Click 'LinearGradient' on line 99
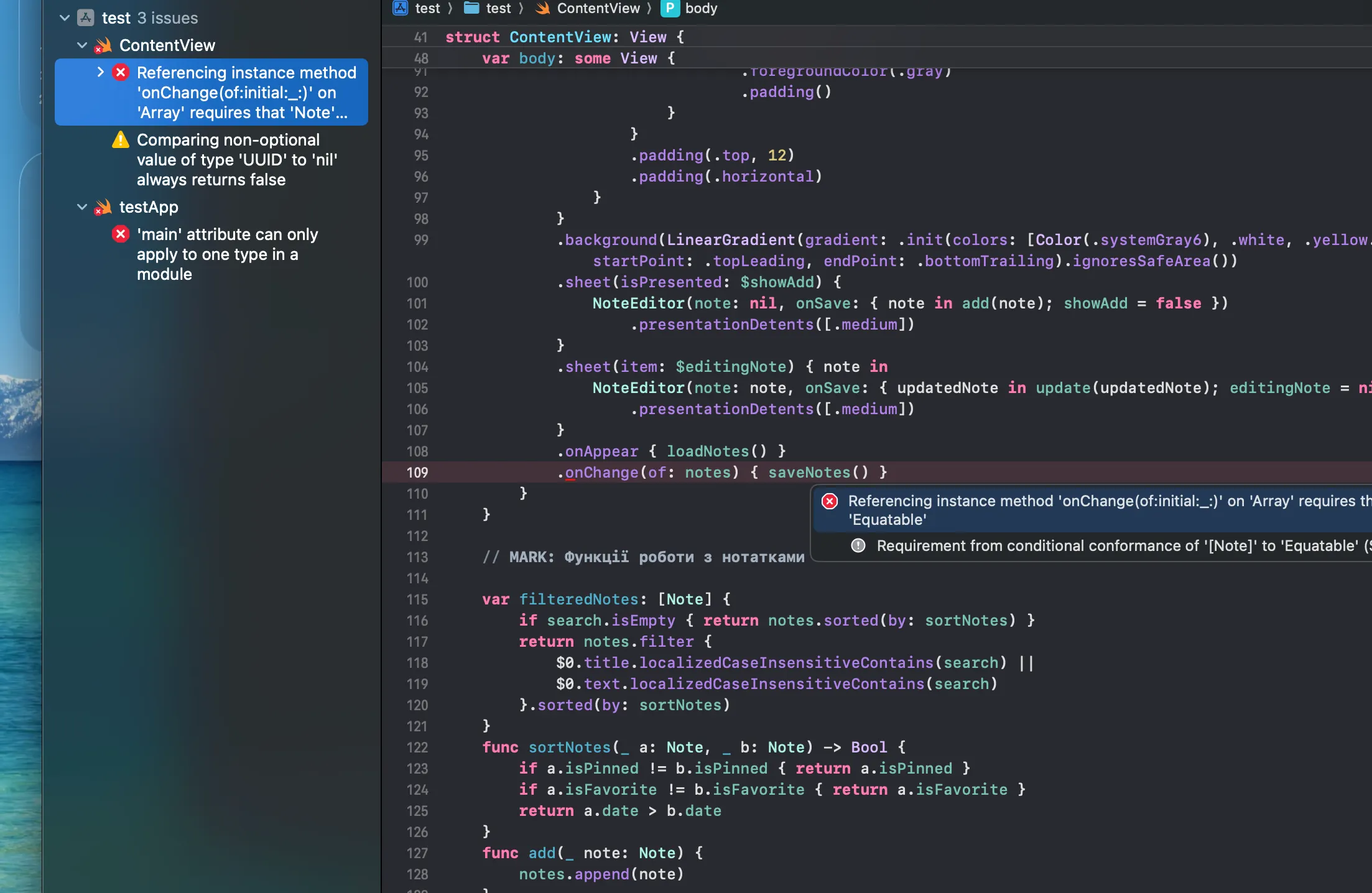This screenshot has height=893, width=1372. [x=731, y=240]
